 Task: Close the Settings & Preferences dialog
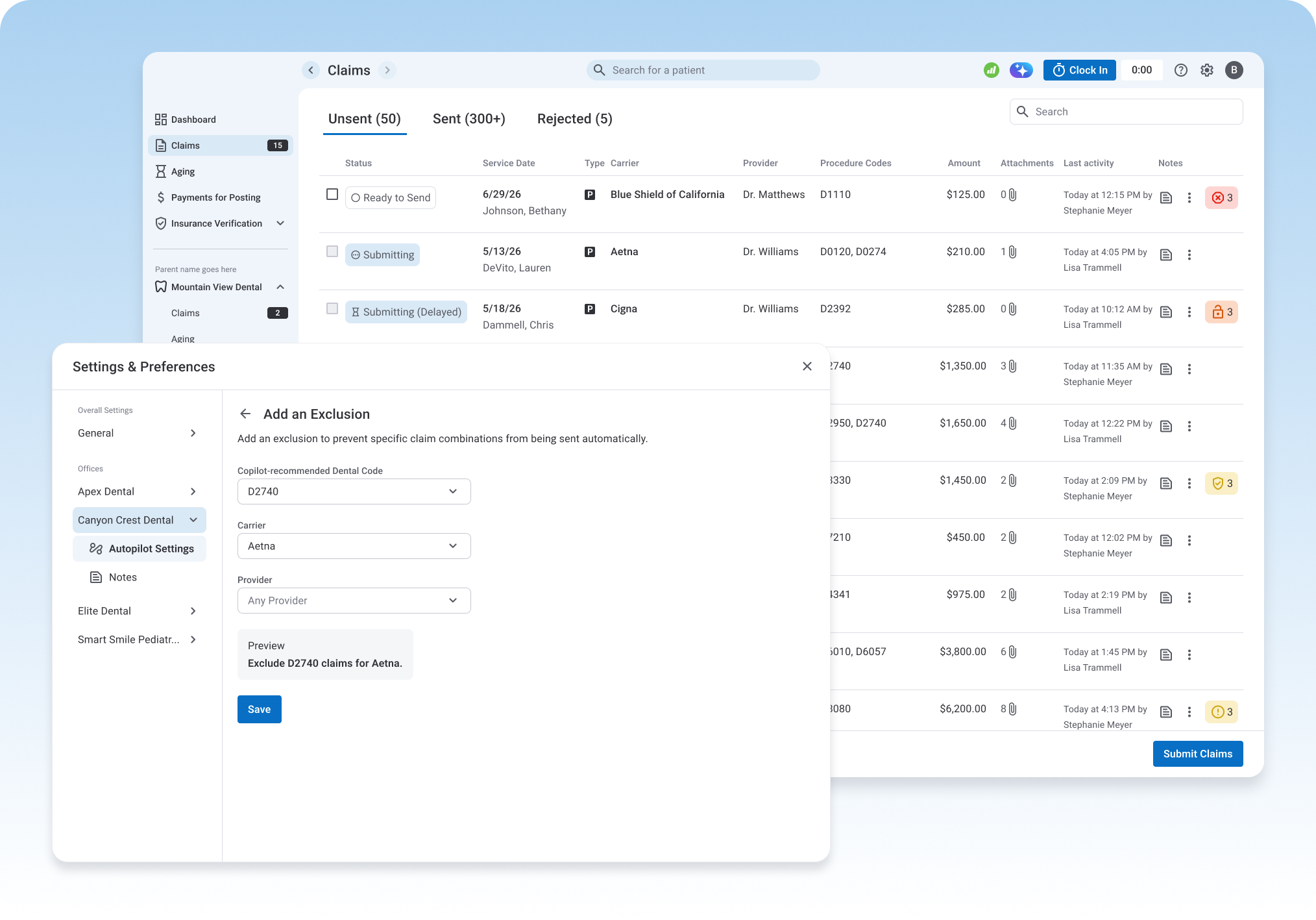coord(807,367)
